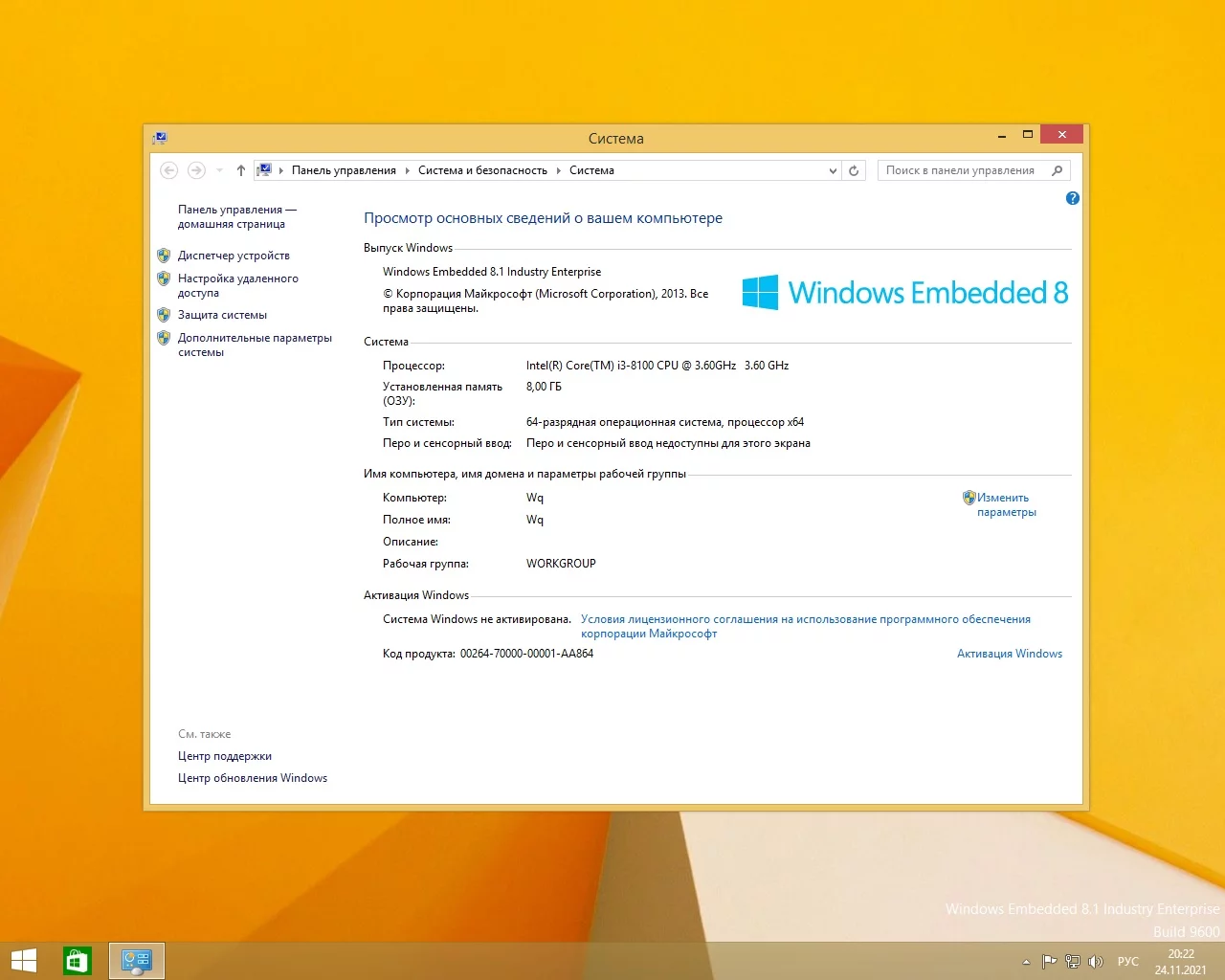Click the network tray icon

pos(1073,962)
